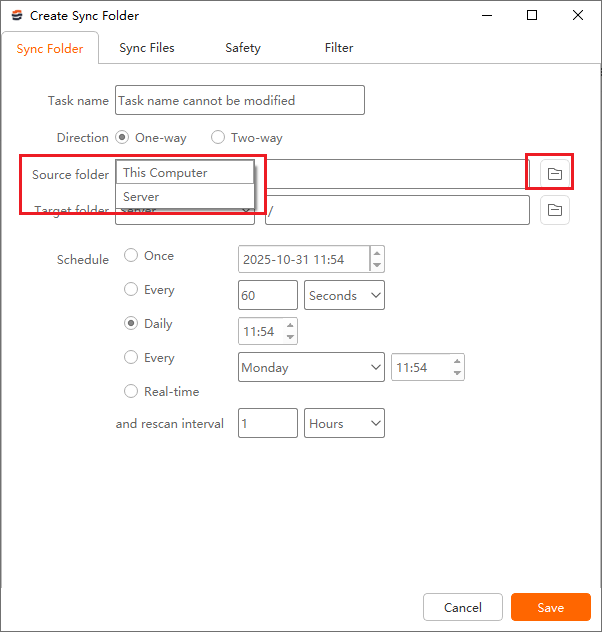
Task: Choose the Real-time schedule option
Action: (131, 392)
